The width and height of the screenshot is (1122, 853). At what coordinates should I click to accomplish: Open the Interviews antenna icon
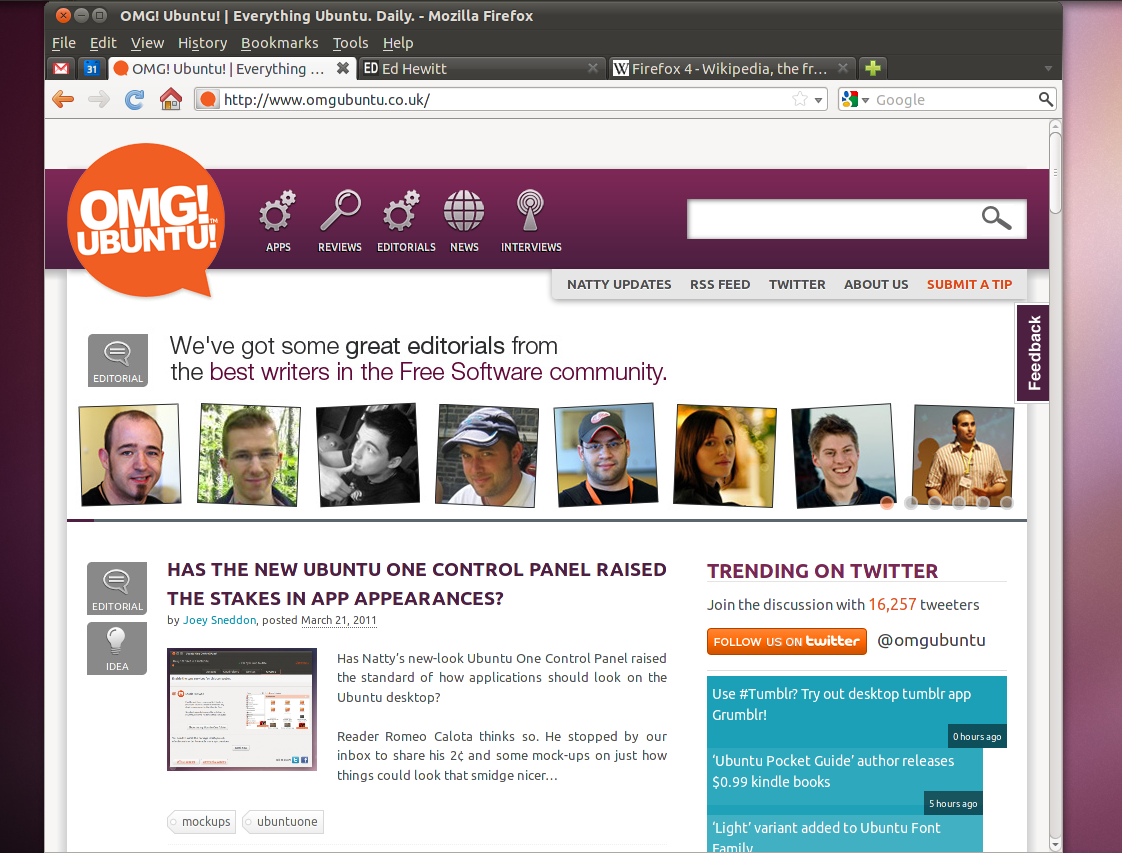point(531,212)
